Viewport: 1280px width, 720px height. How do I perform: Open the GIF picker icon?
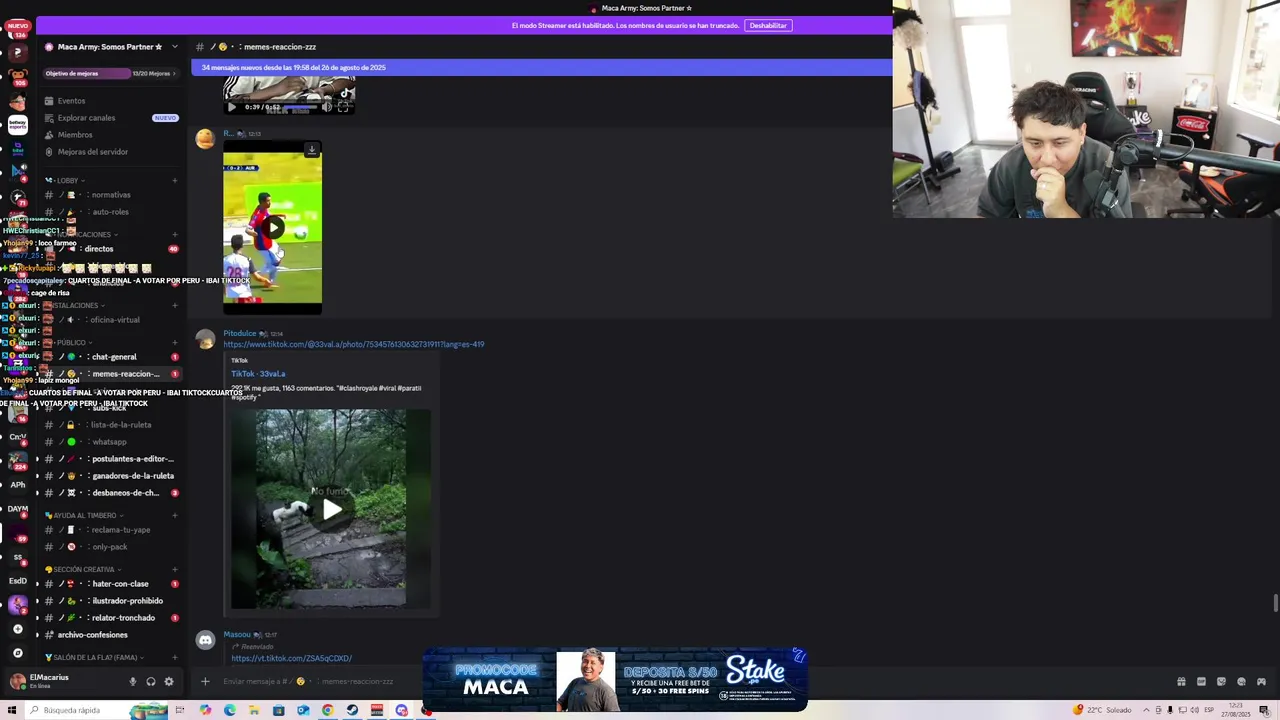click(1201, 682)
